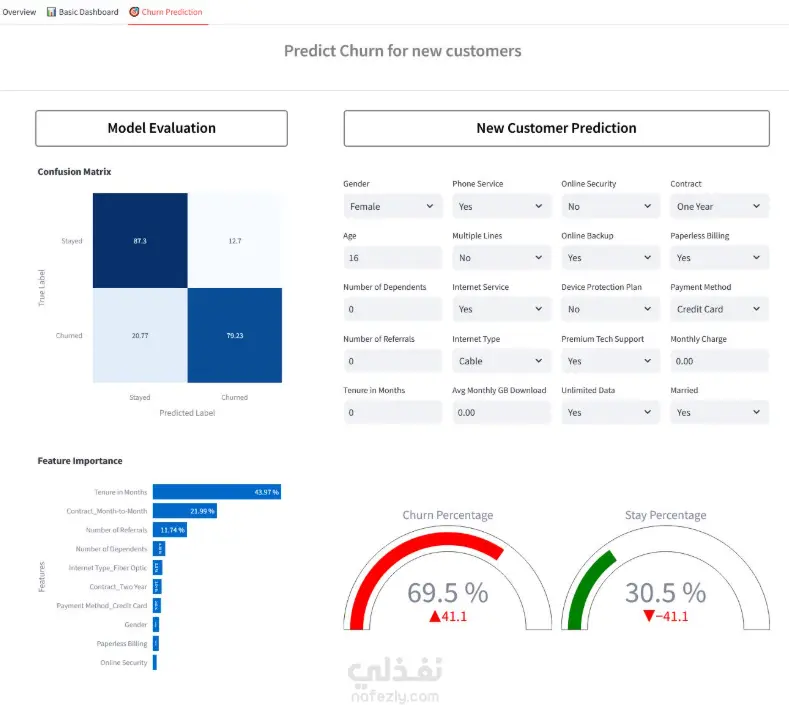Expand the Internet Type dropdown showing Cable
Image resolution: width=789 pixels, height=705 pixels.
(x=501, y=361)
